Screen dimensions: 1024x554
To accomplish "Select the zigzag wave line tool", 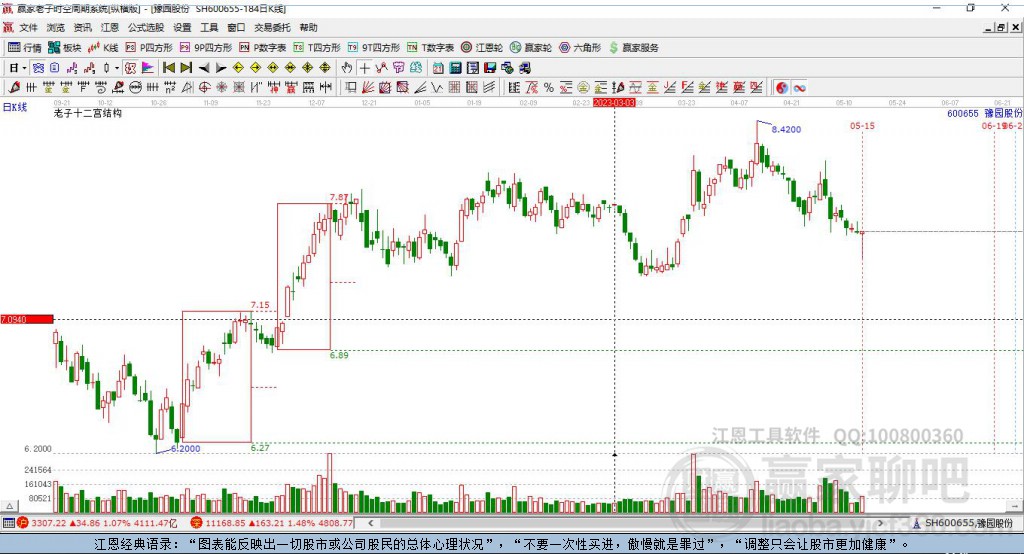I will click(437, 88).
